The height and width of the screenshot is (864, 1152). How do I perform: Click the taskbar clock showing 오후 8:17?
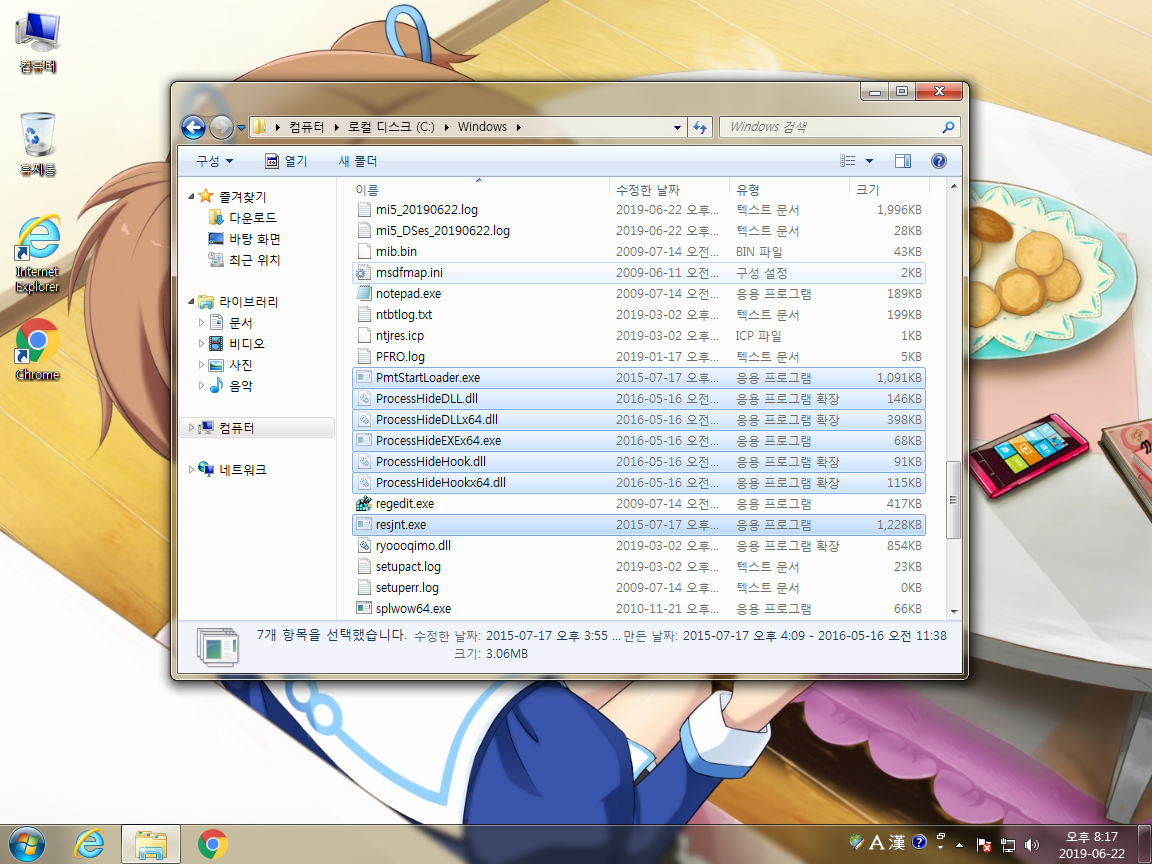pos(1091,844)
